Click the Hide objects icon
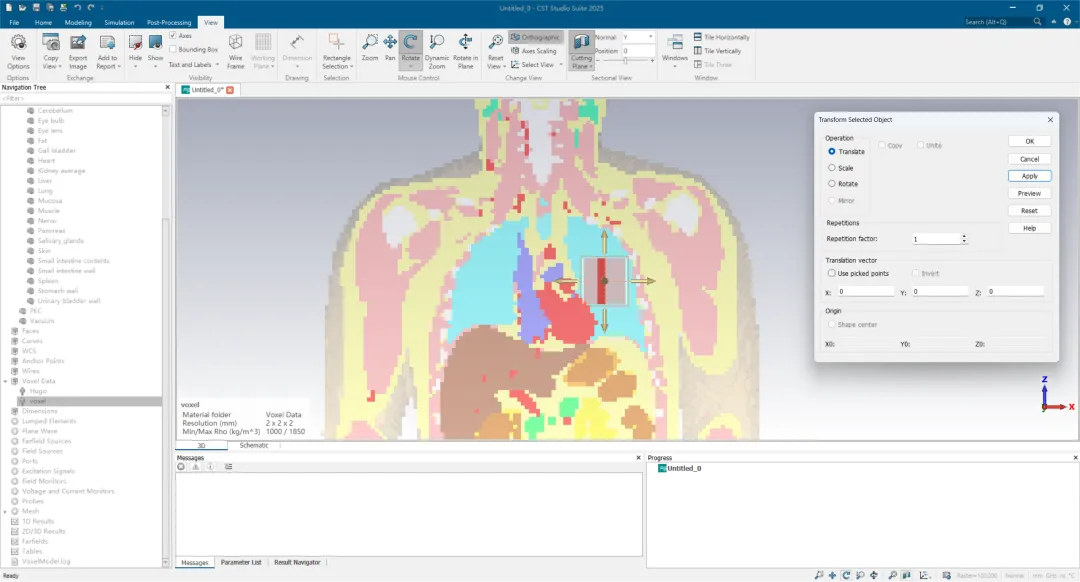1080x582 pixels. [x=135, y=43]
